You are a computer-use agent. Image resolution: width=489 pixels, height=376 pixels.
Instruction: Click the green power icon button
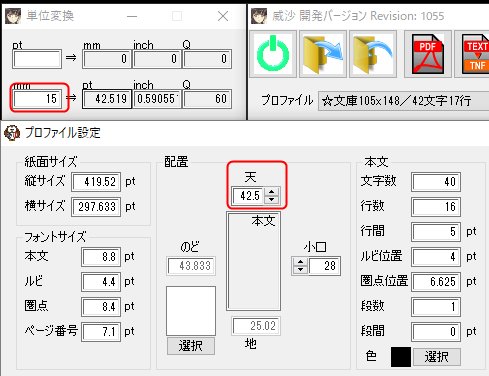tap(273, 54)
